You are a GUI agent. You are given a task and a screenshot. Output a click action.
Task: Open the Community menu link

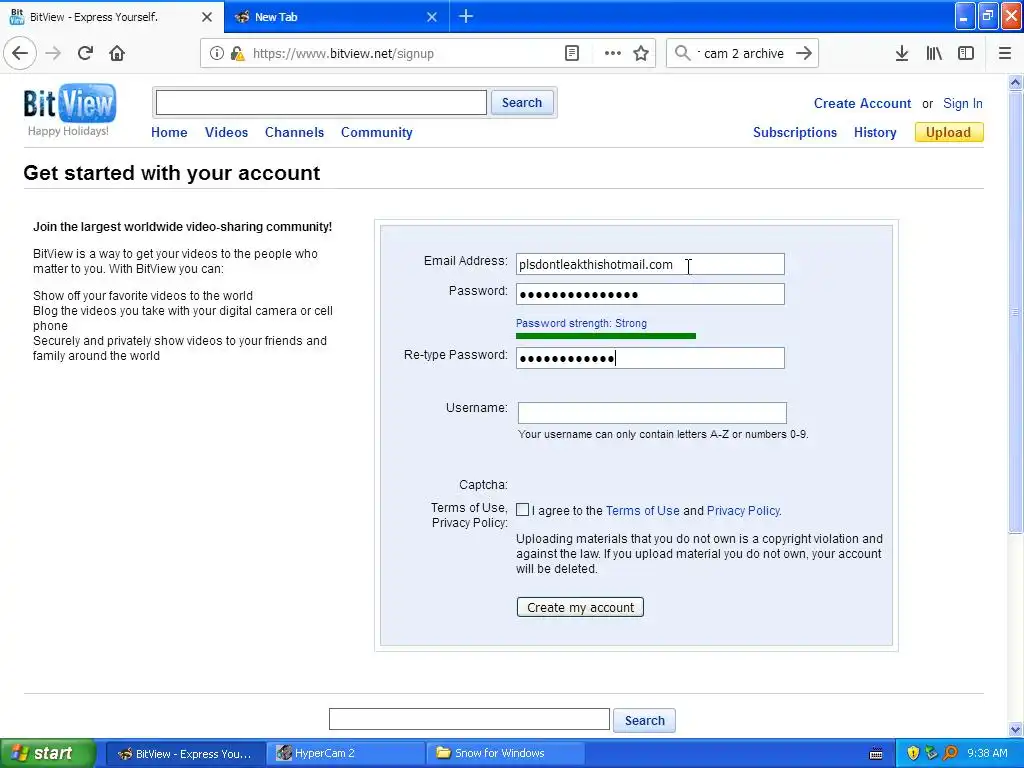tap(377, 133)
